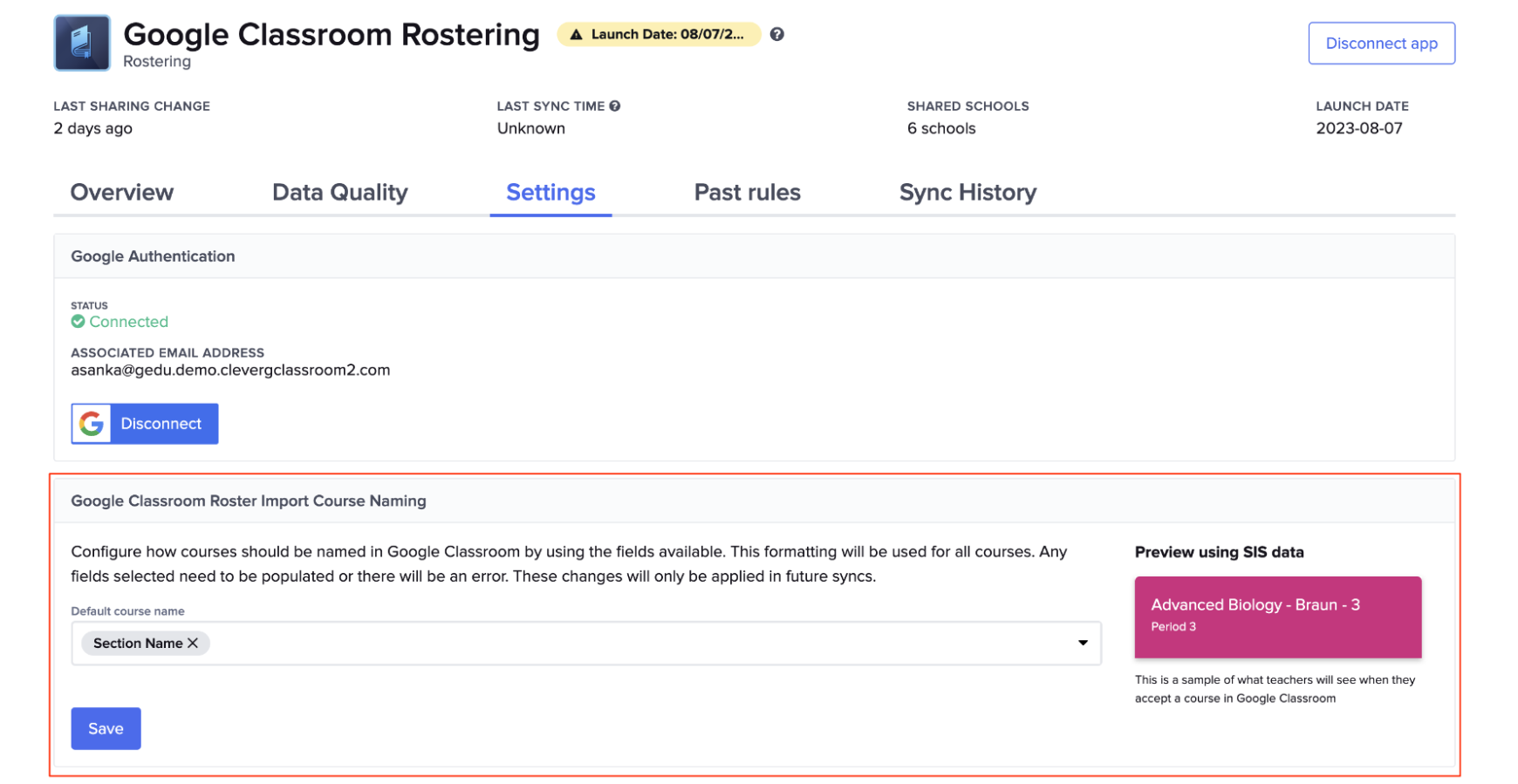Go to the Past rules tab
1518x784 pixels.
tap(748, 192)
